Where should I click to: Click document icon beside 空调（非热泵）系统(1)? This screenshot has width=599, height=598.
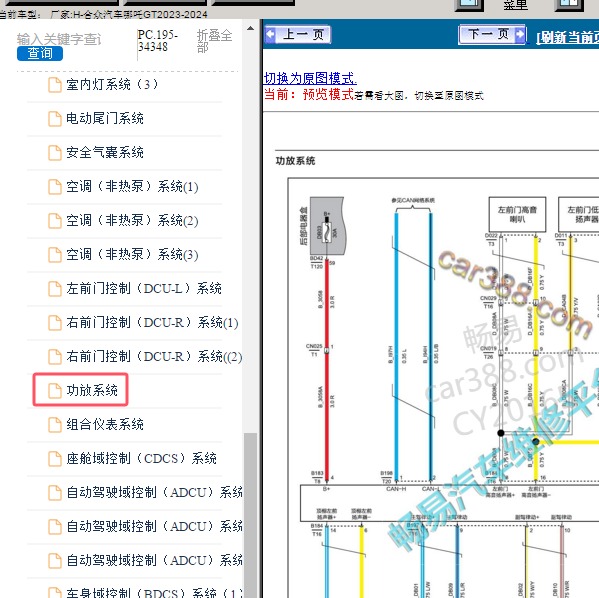point(55,187)
